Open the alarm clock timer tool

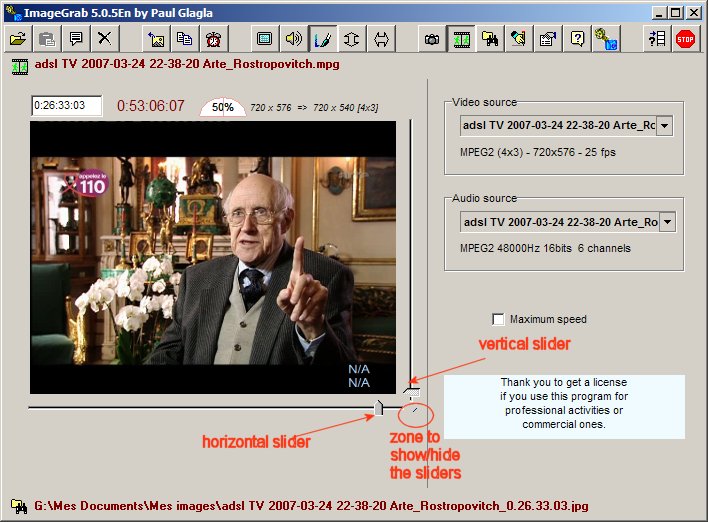point(213,39)
